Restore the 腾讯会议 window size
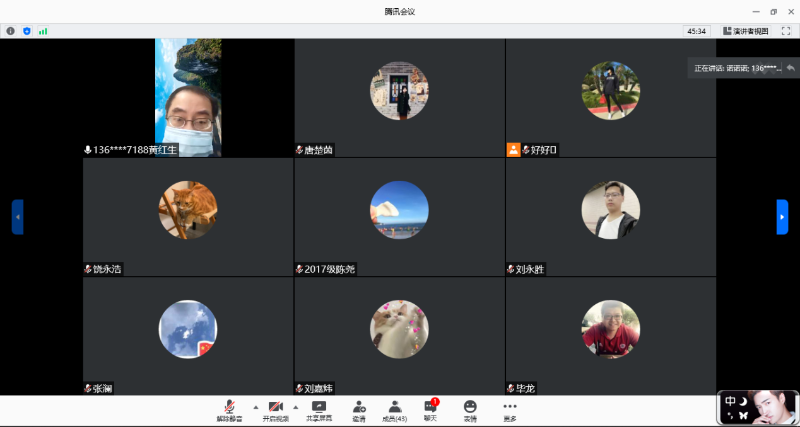The height and width of the screenshot is (427, 800). point(773,12)
